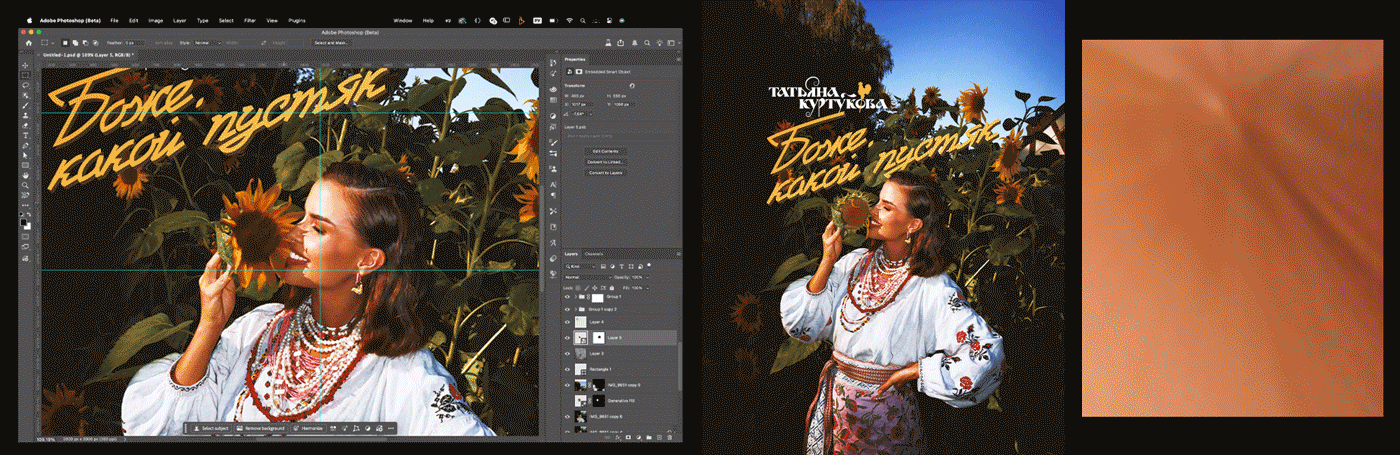This screenshot has height=455, width=1400.
Task: Hide the Group 1 layer group
Action: 568,297
